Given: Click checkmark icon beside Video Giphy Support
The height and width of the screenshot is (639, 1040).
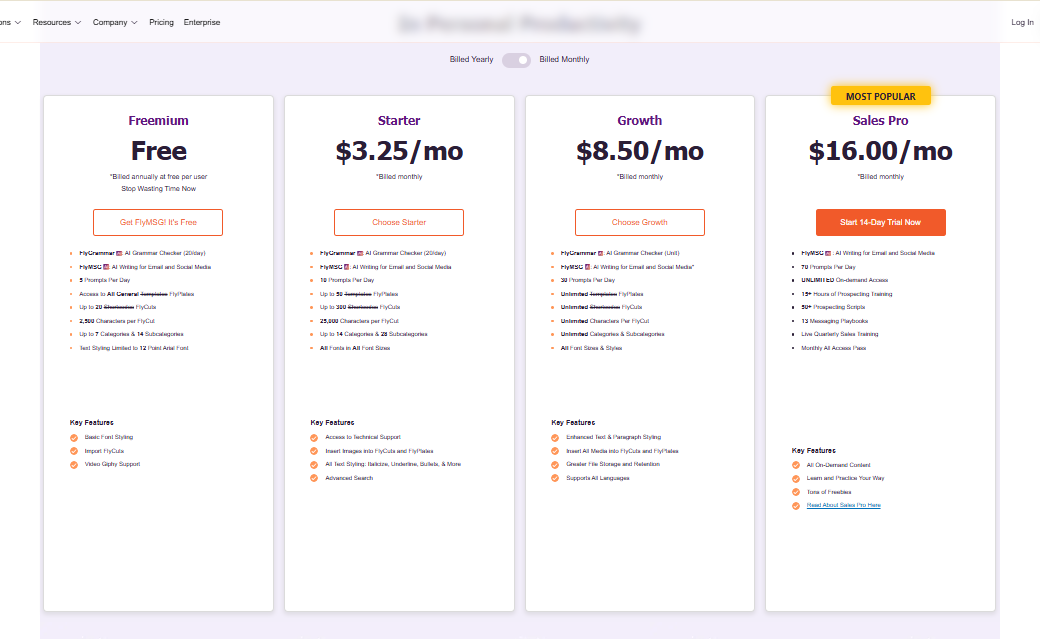Looking at the screenshot, I should tap(74, 464).
